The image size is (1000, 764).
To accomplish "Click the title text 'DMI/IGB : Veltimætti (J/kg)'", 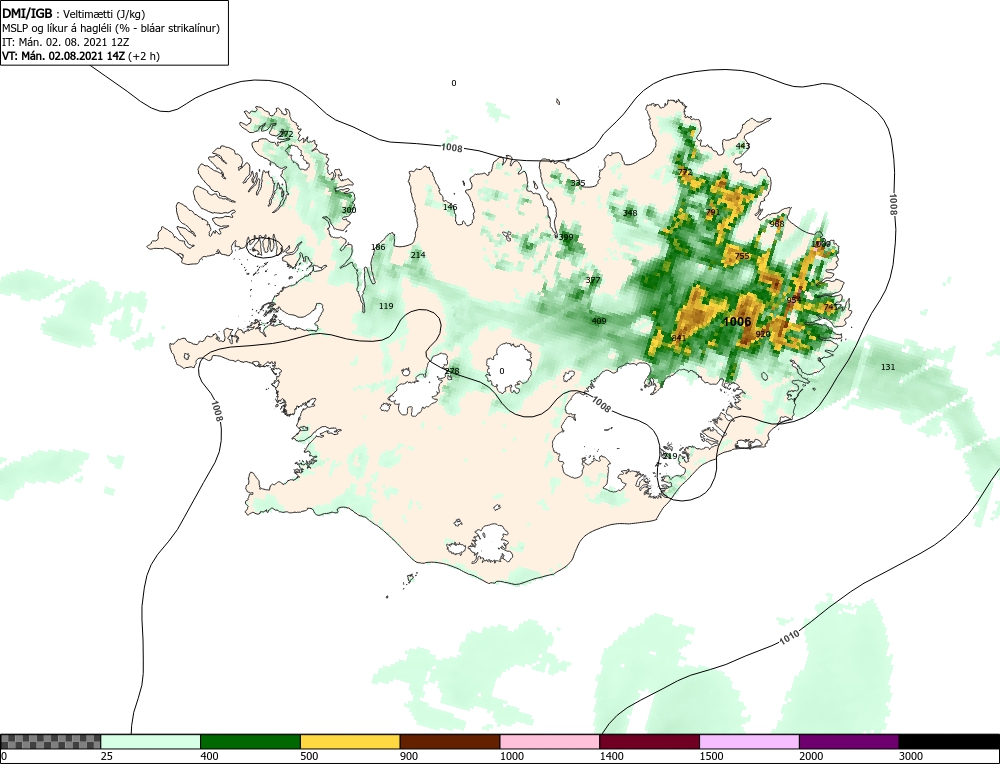I will coord(74,14).
